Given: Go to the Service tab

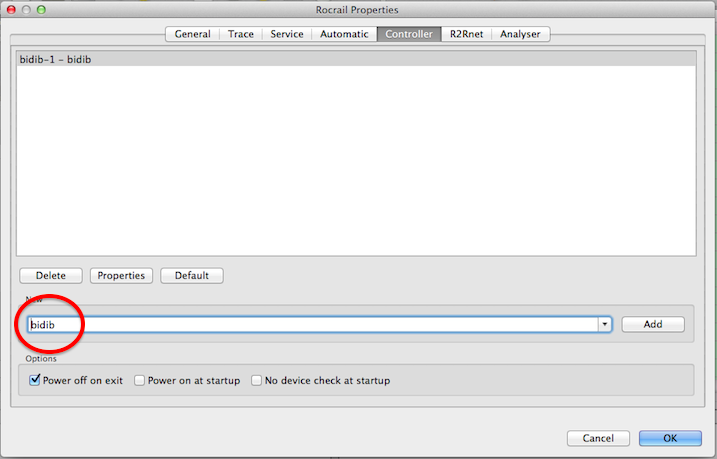Looking at the screenshot, I should click(287, 34).
